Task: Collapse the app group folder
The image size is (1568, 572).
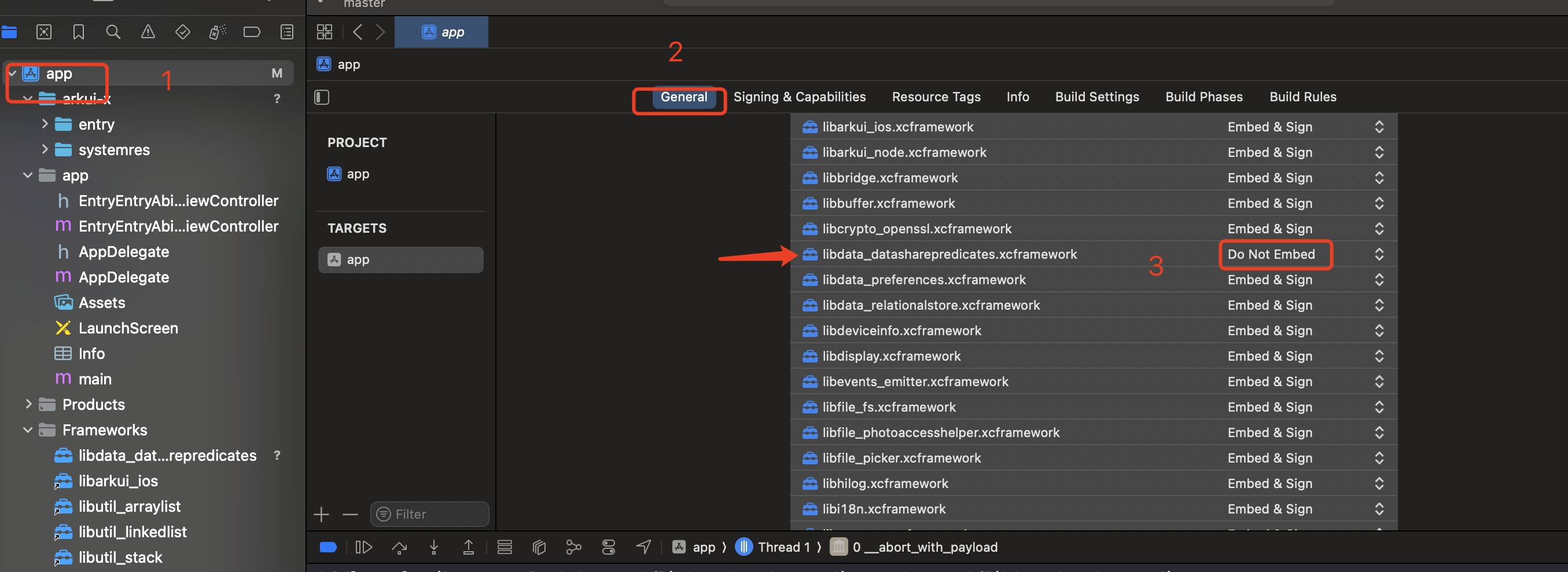Action: tap(28, 175)
